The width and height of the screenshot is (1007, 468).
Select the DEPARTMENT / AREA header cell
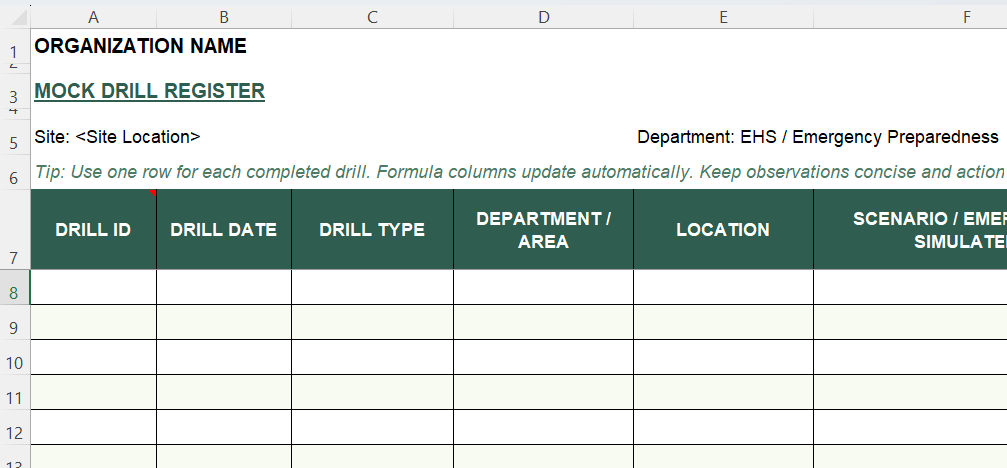pos(543,230)
